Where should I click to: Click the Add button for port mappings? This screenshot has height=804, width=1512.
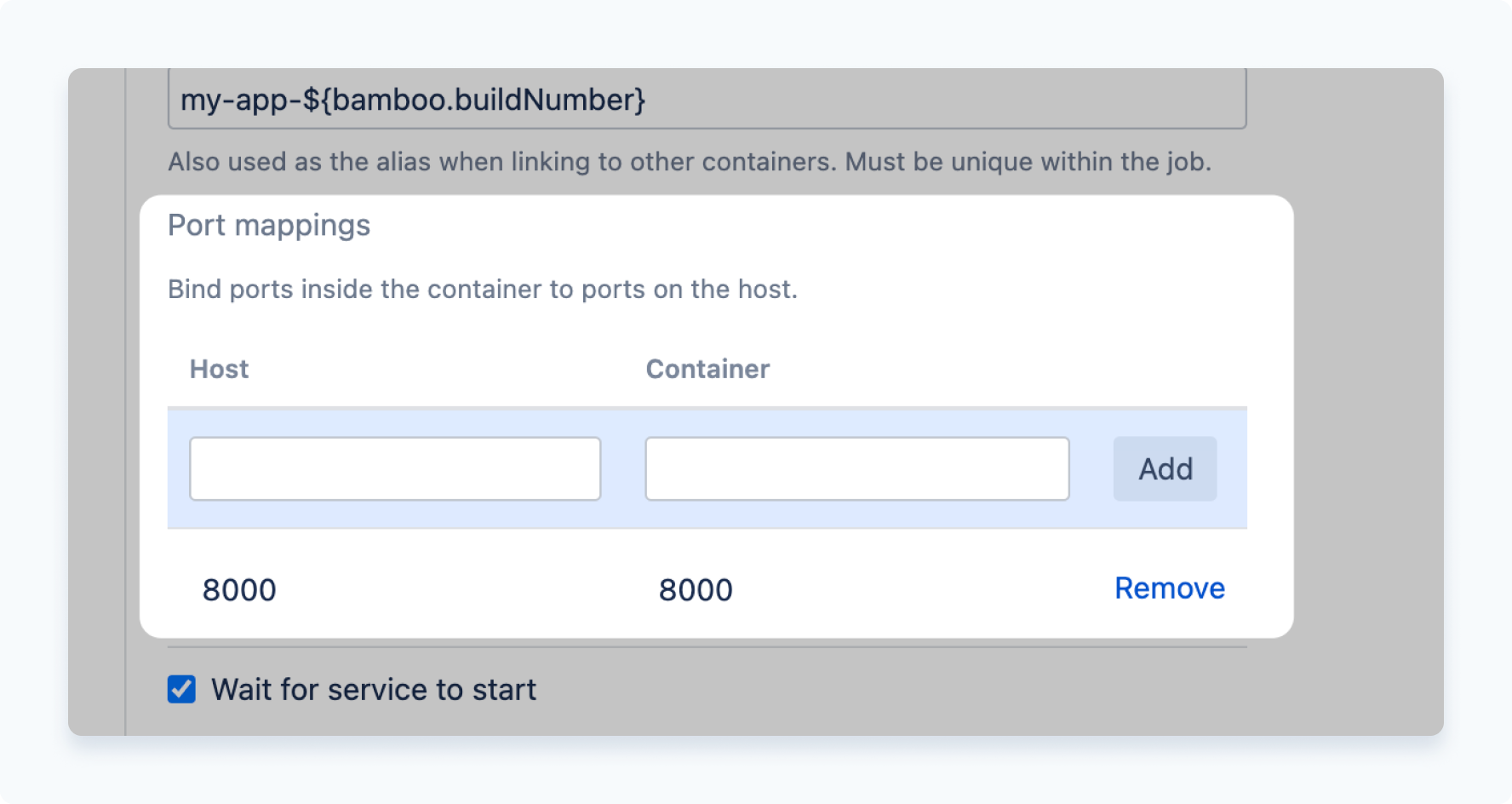(1165, 468)
